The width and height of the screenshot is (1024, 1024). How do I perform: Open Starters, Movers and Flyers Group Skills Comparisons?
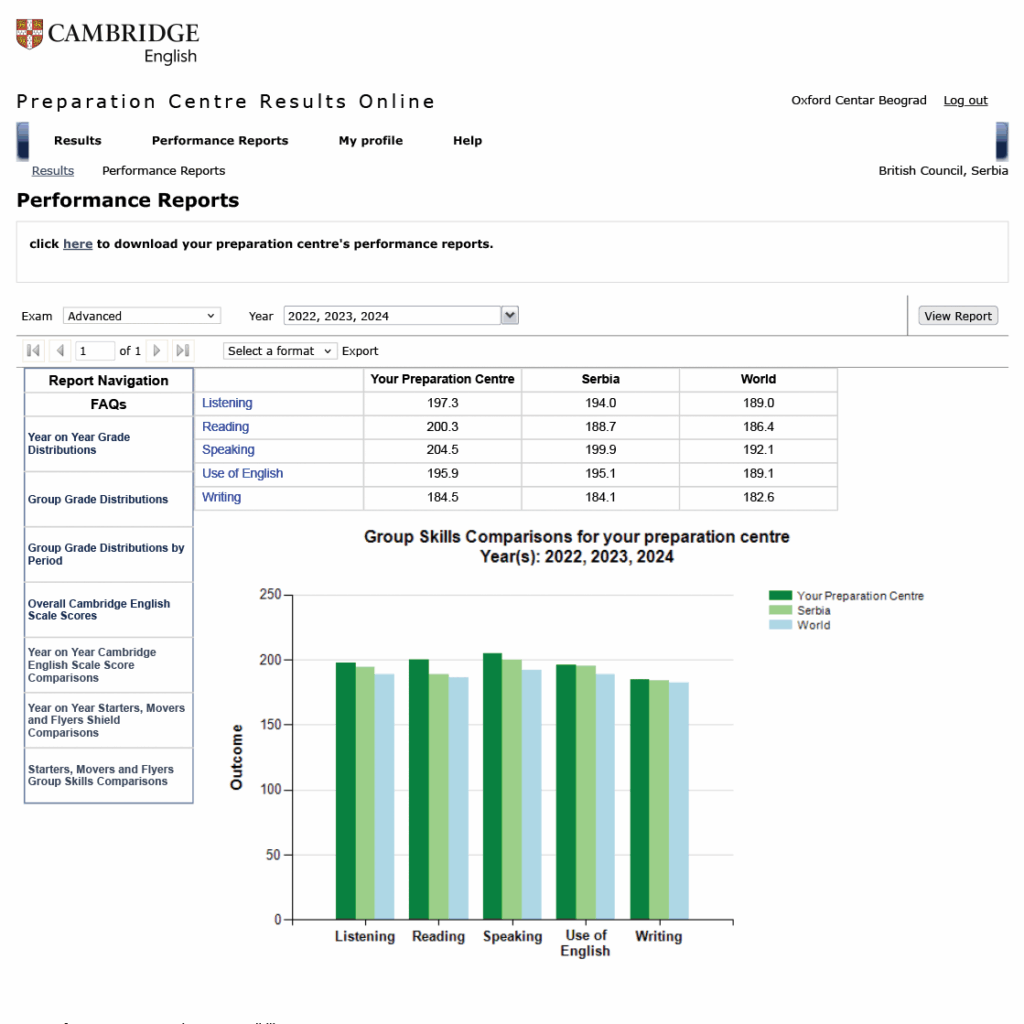(101, 775)
